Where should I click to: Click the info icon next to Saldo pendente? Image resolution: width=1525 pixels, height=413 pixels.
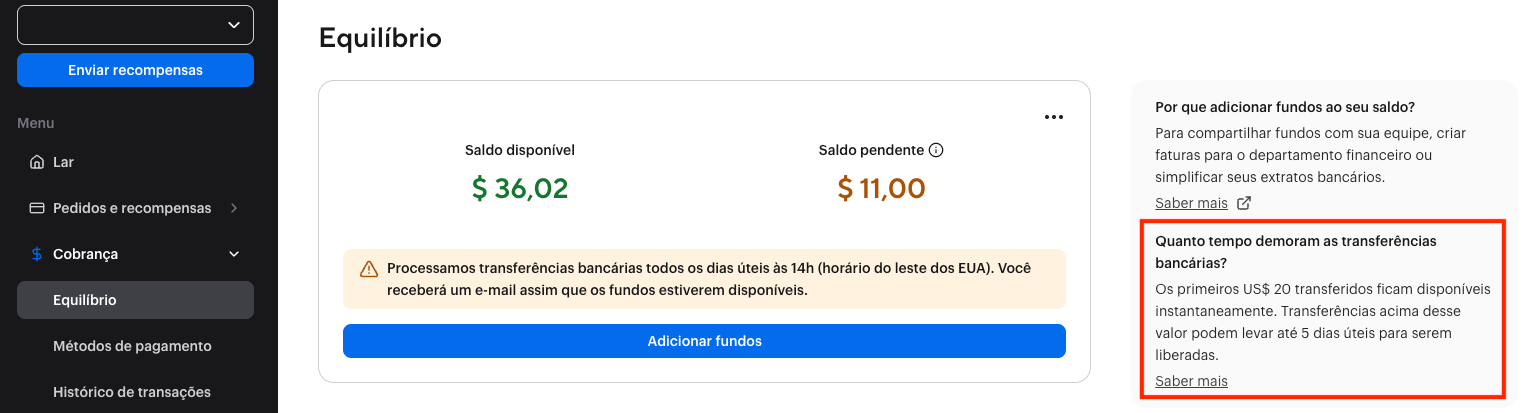pyautogui.click(x=936, y=150)
